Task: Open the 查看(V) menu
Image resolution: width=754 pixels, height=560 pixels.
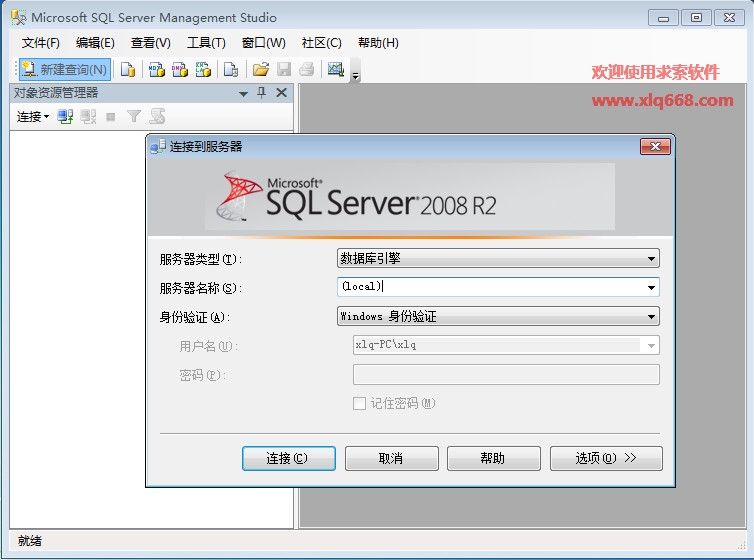Action: (x=151, y=43)
